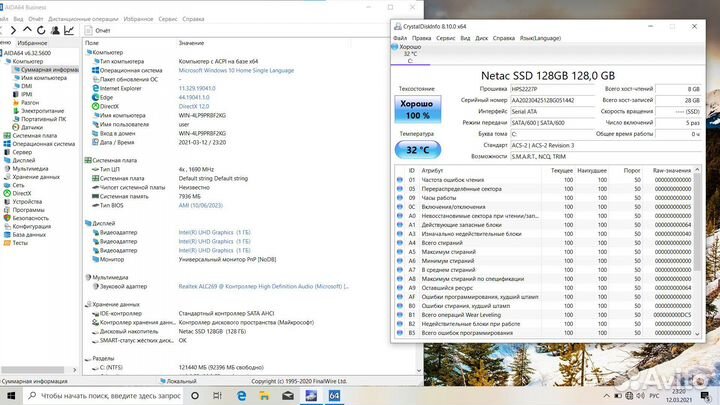Click the Прошивка firmware field

(552, 89)
